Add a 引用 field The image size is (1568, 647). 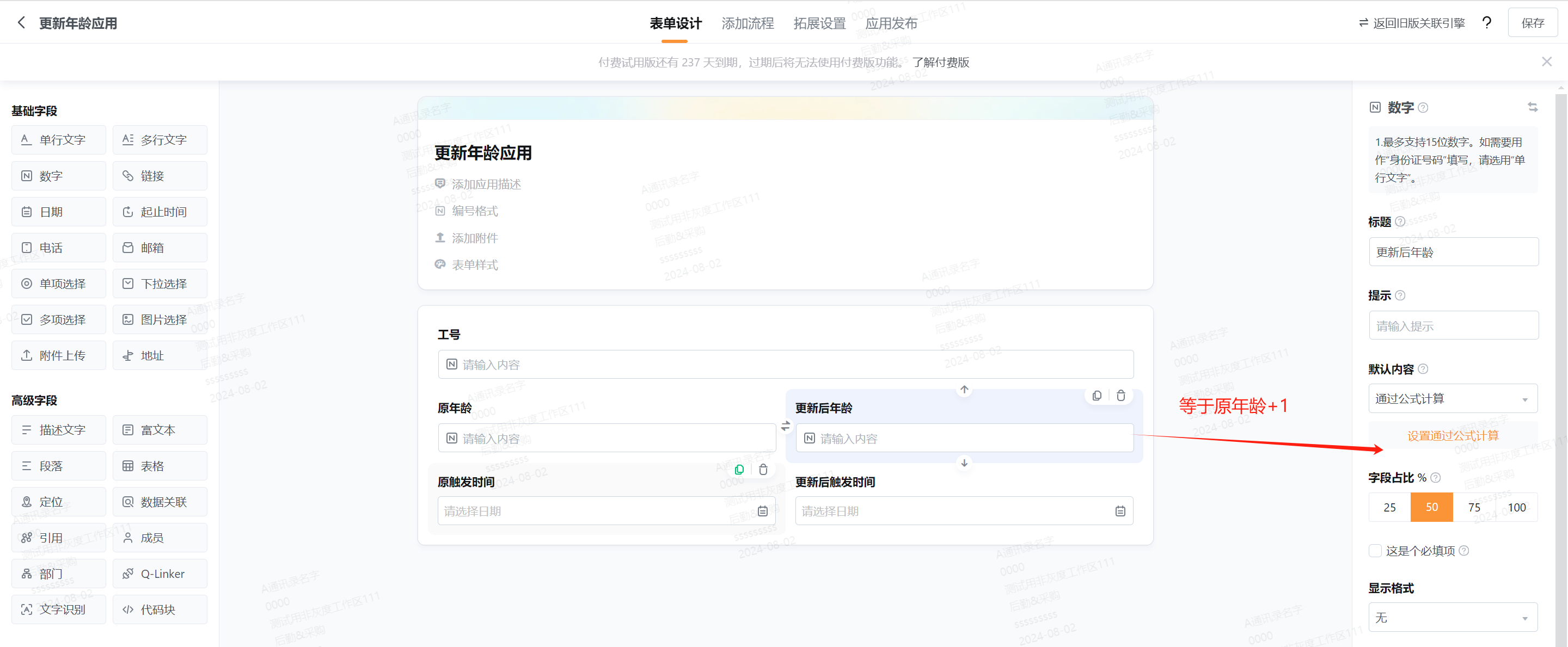pos(58,538)
